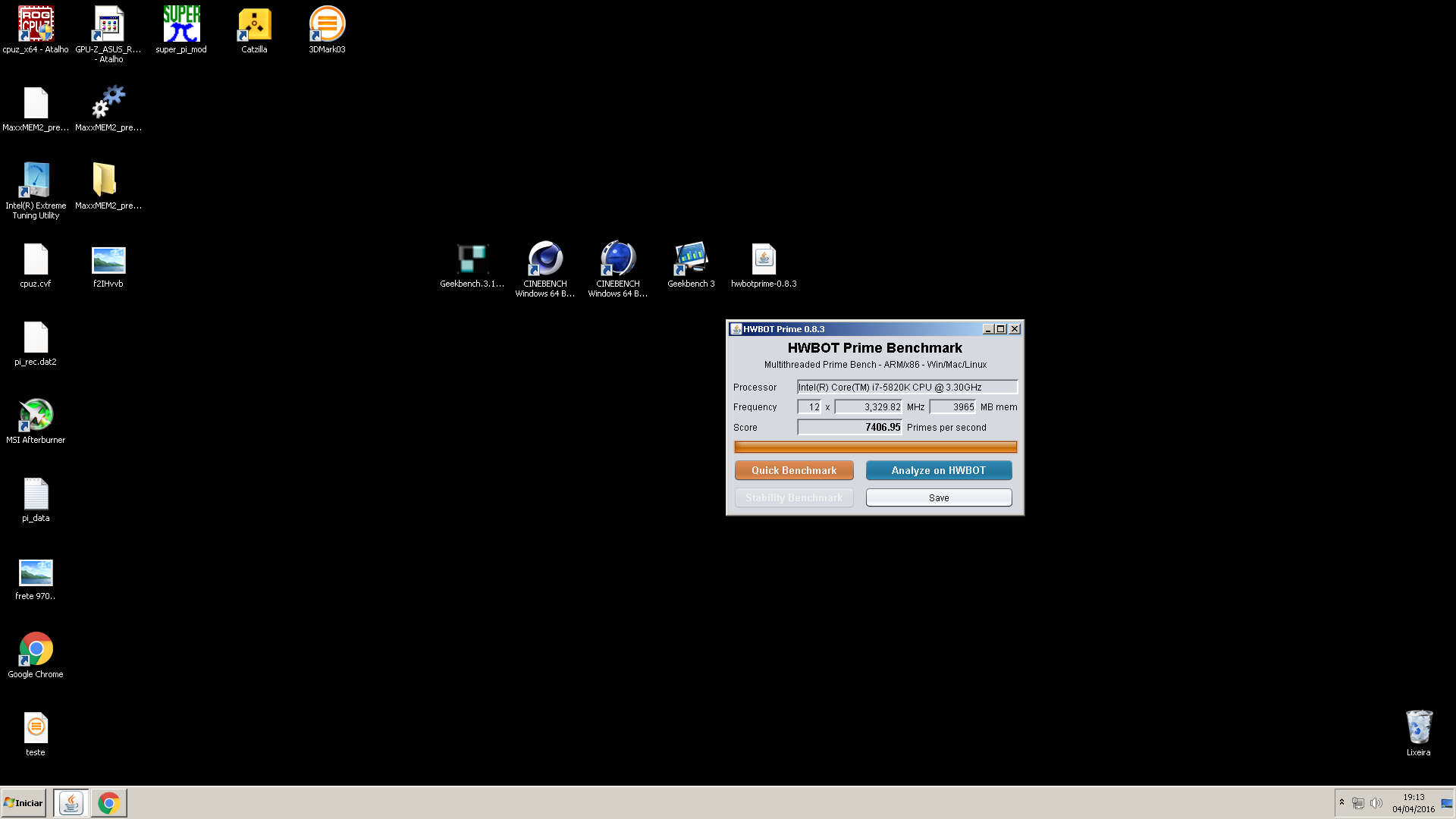Show hidden tray icons arrow

(1341, 802)
